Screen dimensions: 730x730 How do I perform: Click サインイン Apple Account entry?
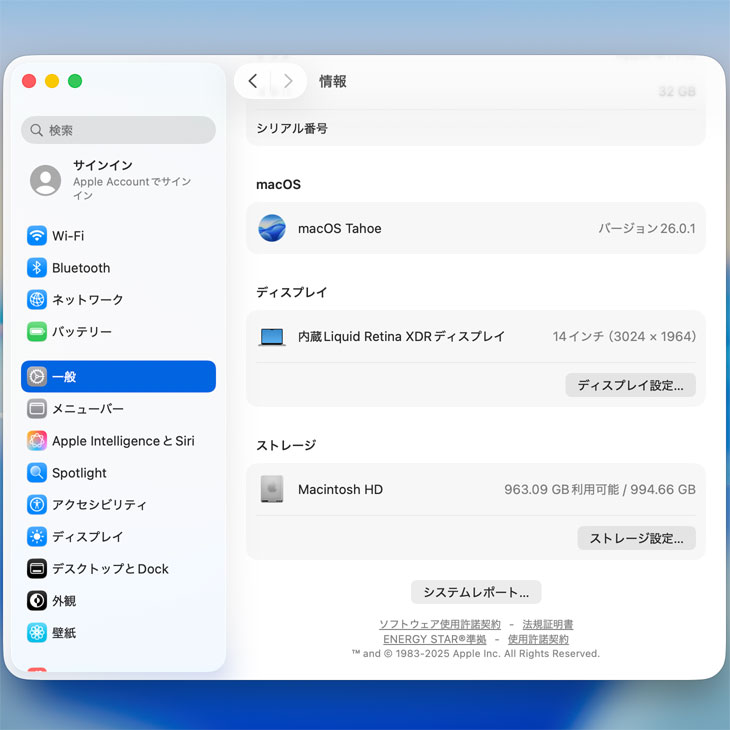click(118, 180)
